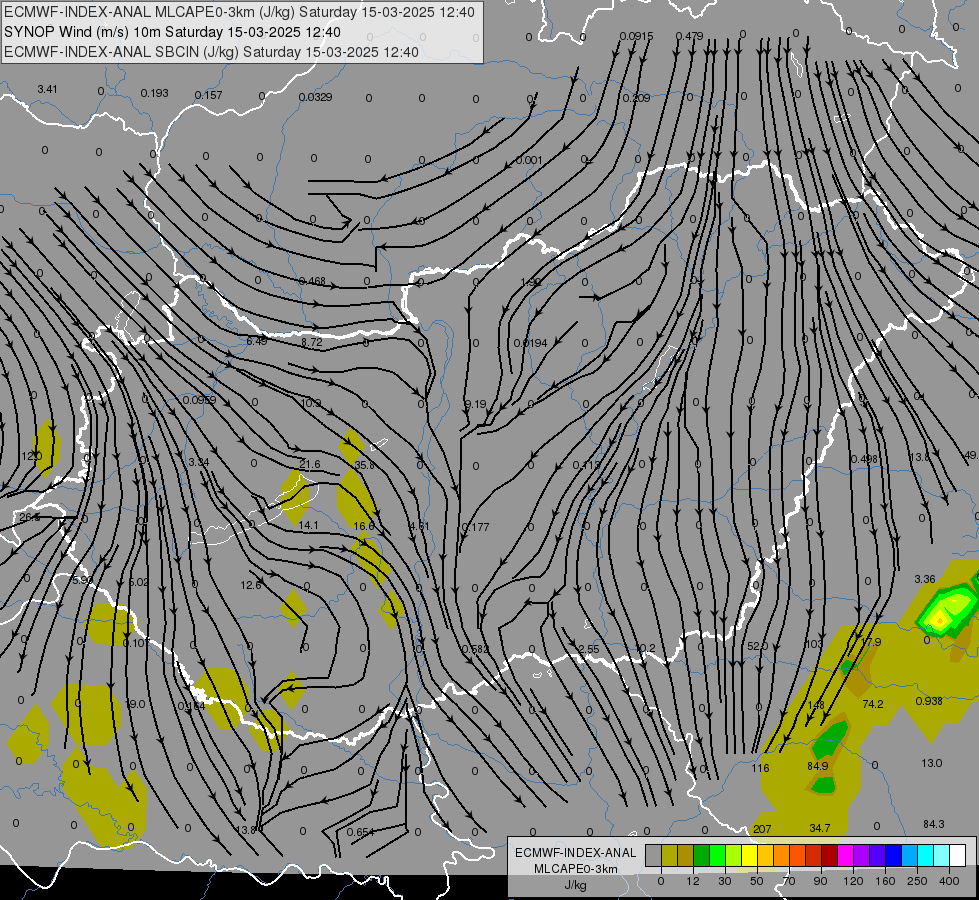Click the map value '35.8'
The width and height of the screenshot is (979, 900).
tap(364, 465)
